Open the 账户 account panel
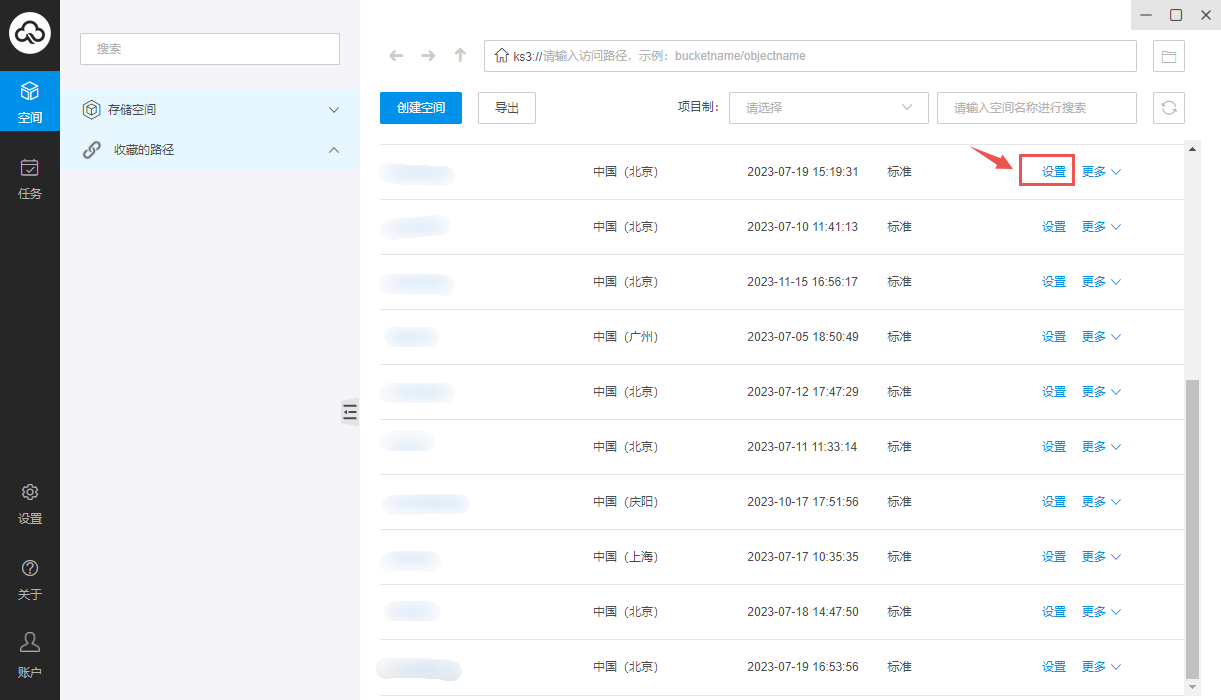This screenshot has height=700, width=1221. click(30, 655)
